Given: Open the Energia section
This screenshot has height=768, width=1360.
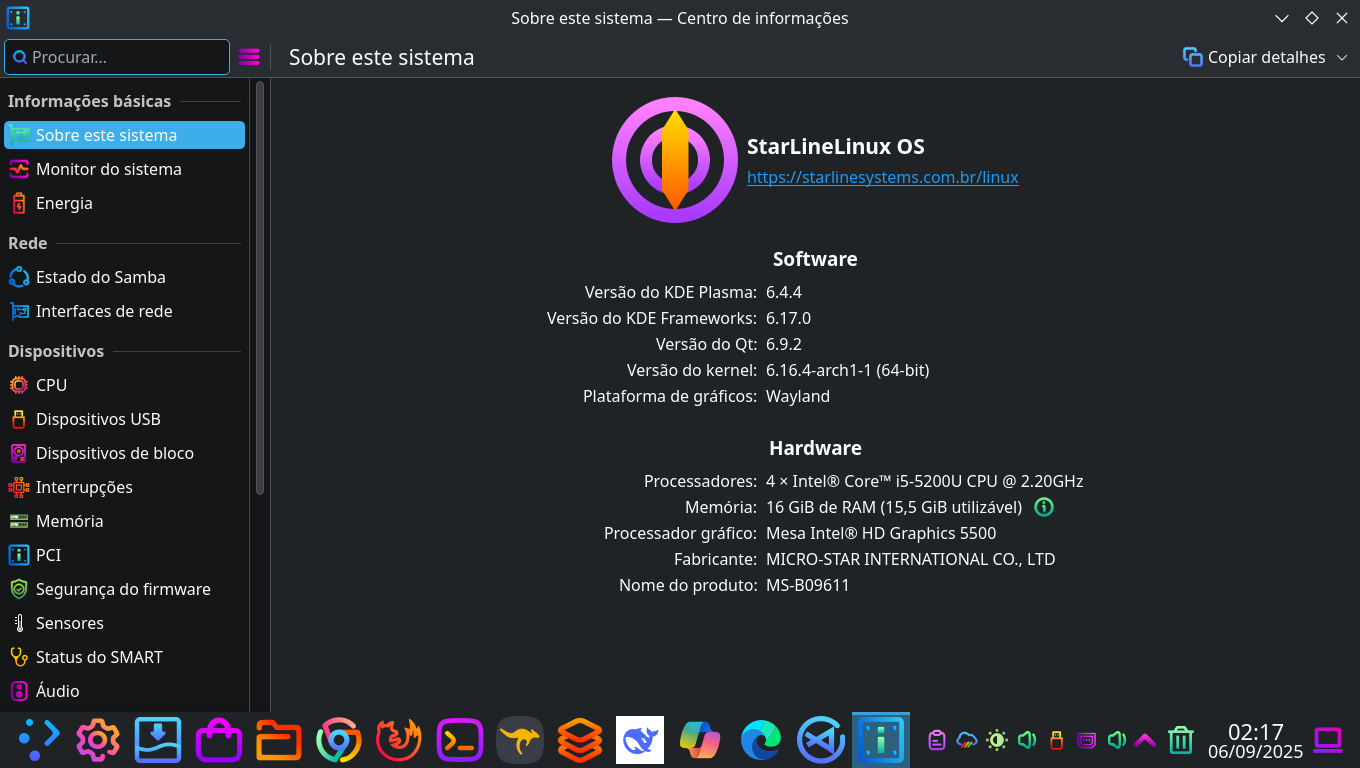Looking at the screenshot, I should coord(64,203).
